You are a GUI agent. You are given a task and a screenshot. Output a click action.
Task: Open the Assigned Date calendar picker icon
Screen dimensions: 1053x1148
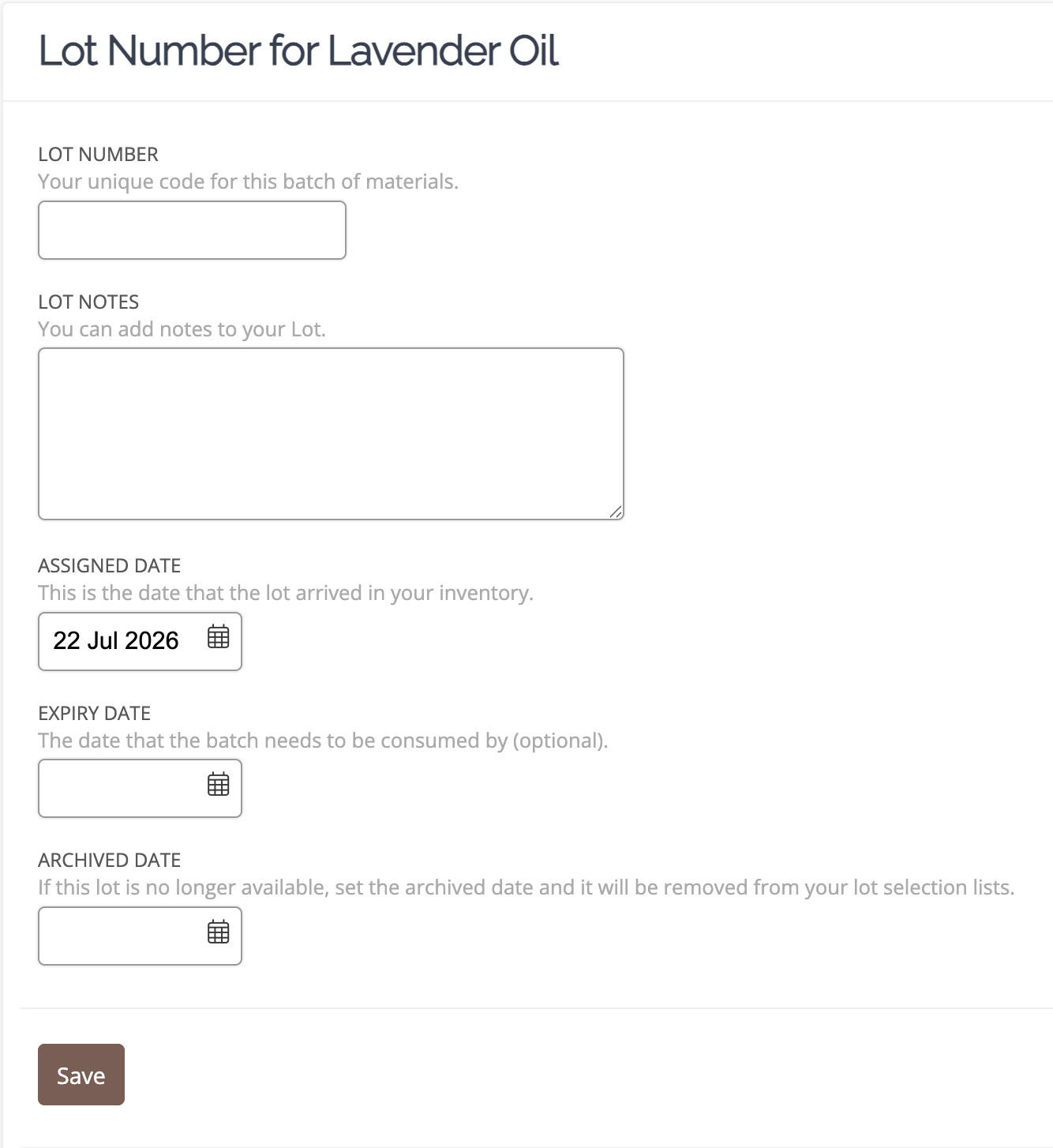218,636
